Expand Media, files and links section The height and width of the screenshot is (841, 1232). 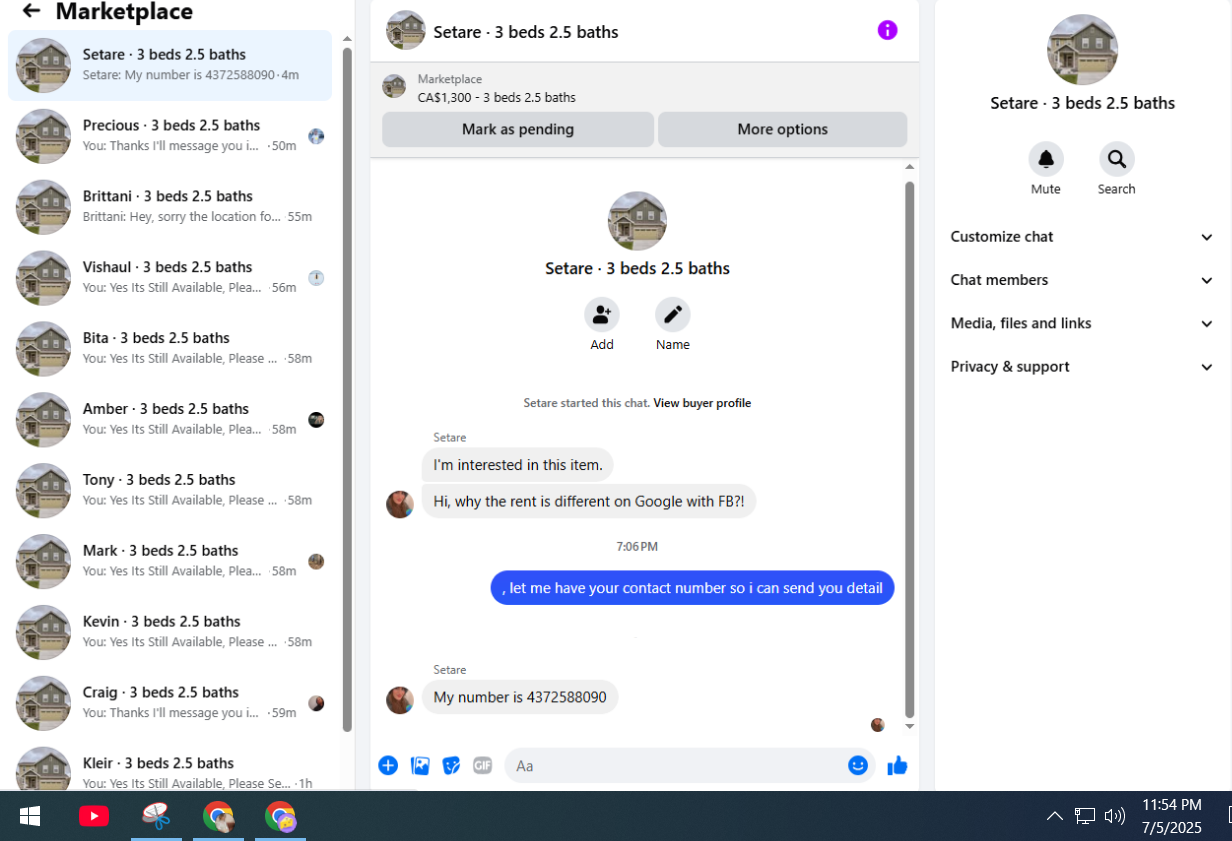point(1082,323)
